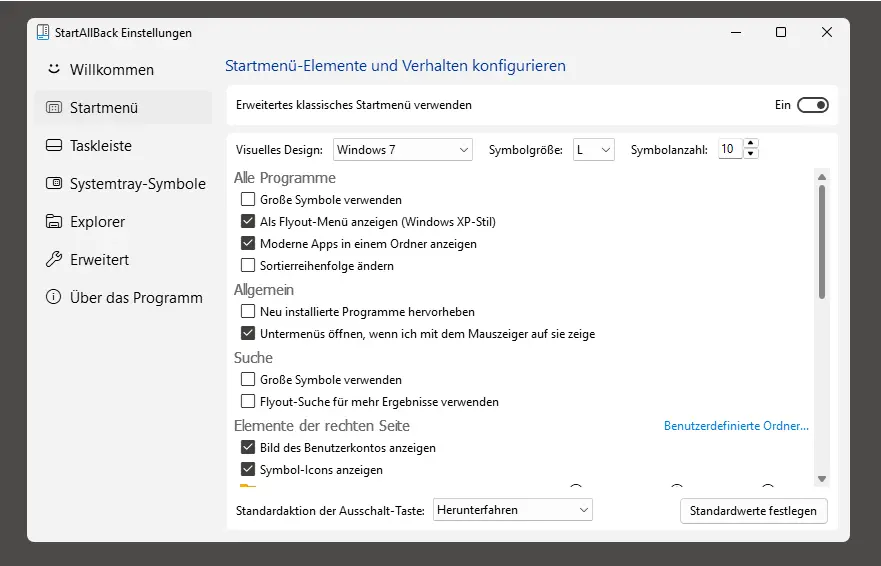Viewport: 881px width, 566px height.
Task: Click the Startmenü sidebar icon
Action: (x=53, y=108)
